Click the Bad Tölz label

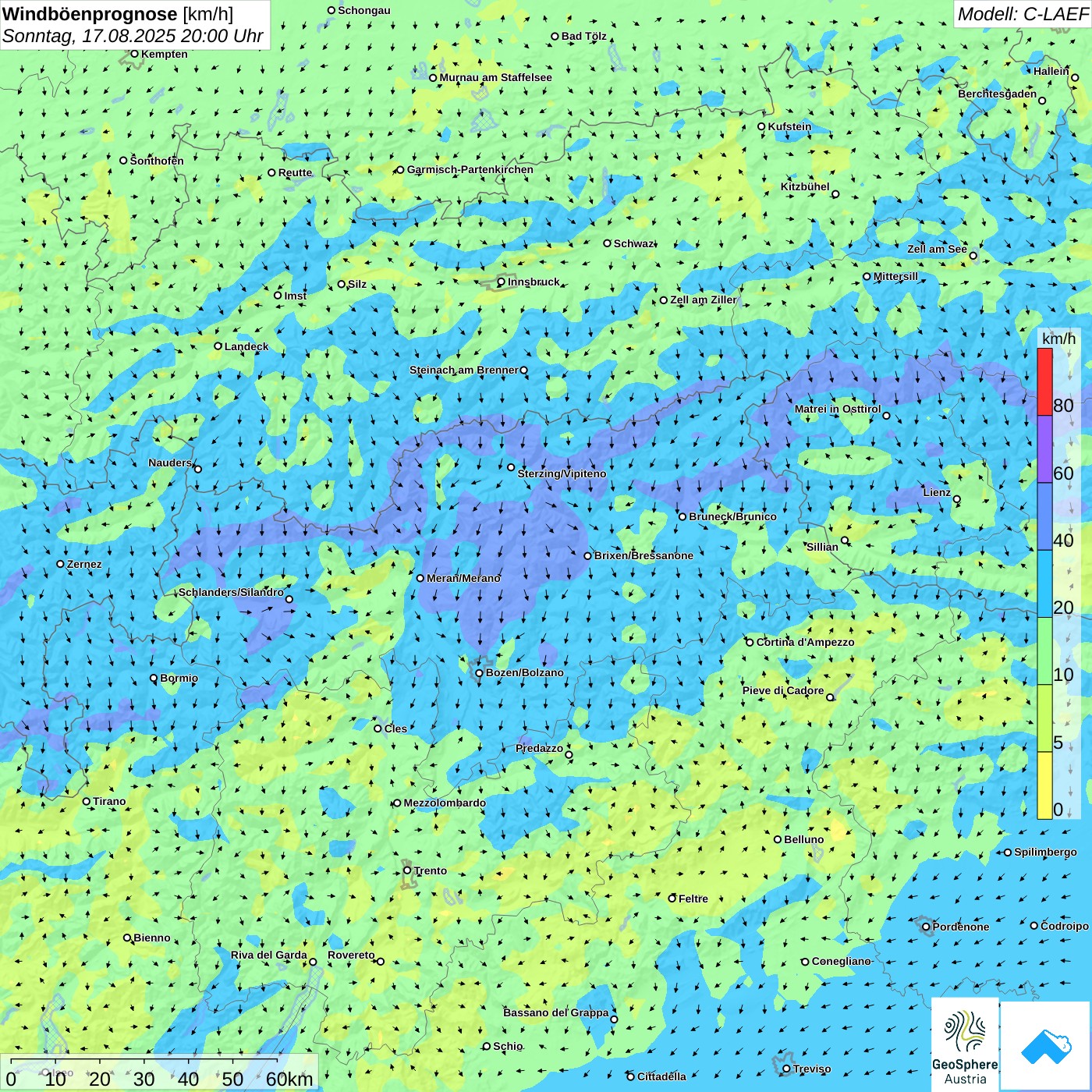pyautogui.click(x=584, y=36)
